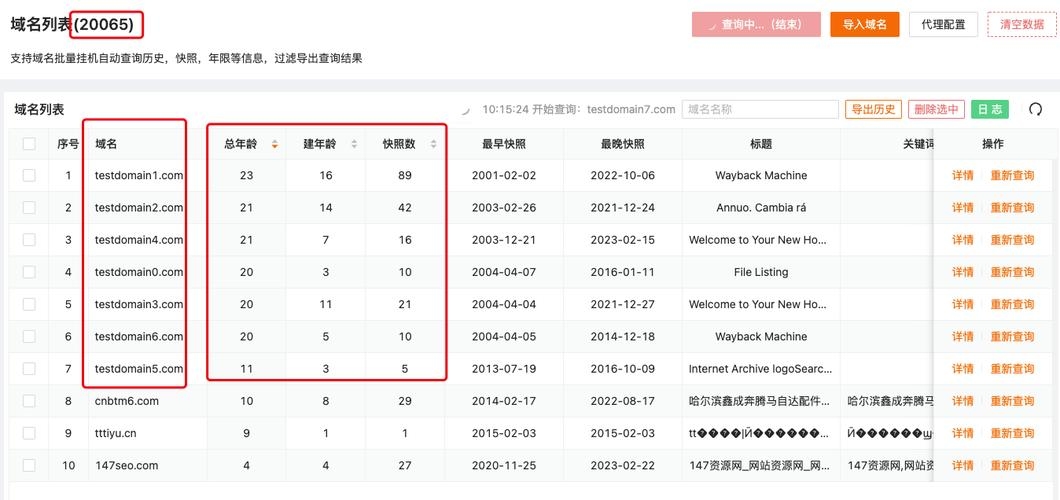The height and width of the screenshot is (500, 1060).
Task: Click the refresh icon beside 日志 button
Action: coord(1035,109)
